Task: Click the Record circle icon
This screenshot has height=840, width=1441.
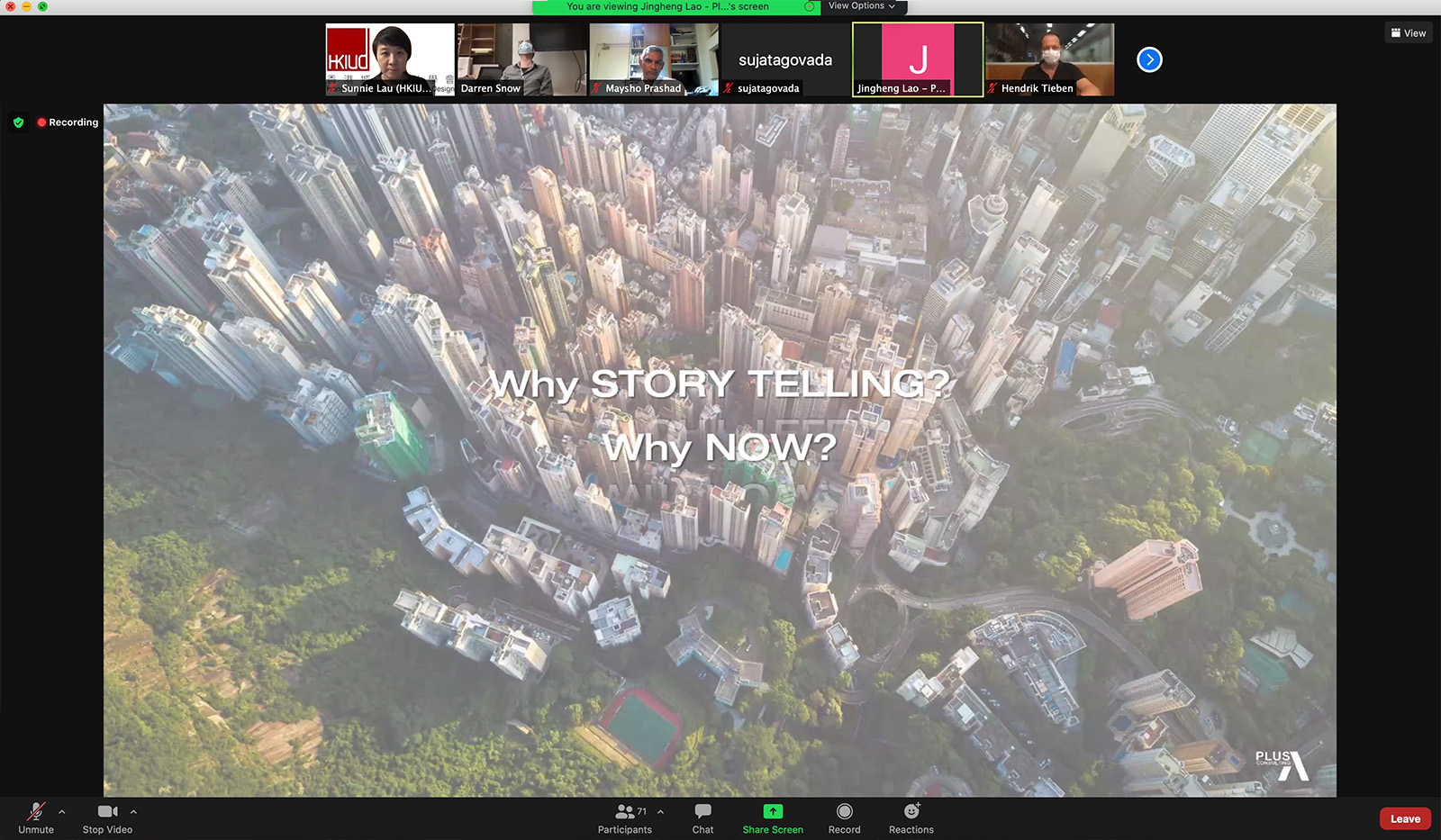Action: (x=844, y=812)
